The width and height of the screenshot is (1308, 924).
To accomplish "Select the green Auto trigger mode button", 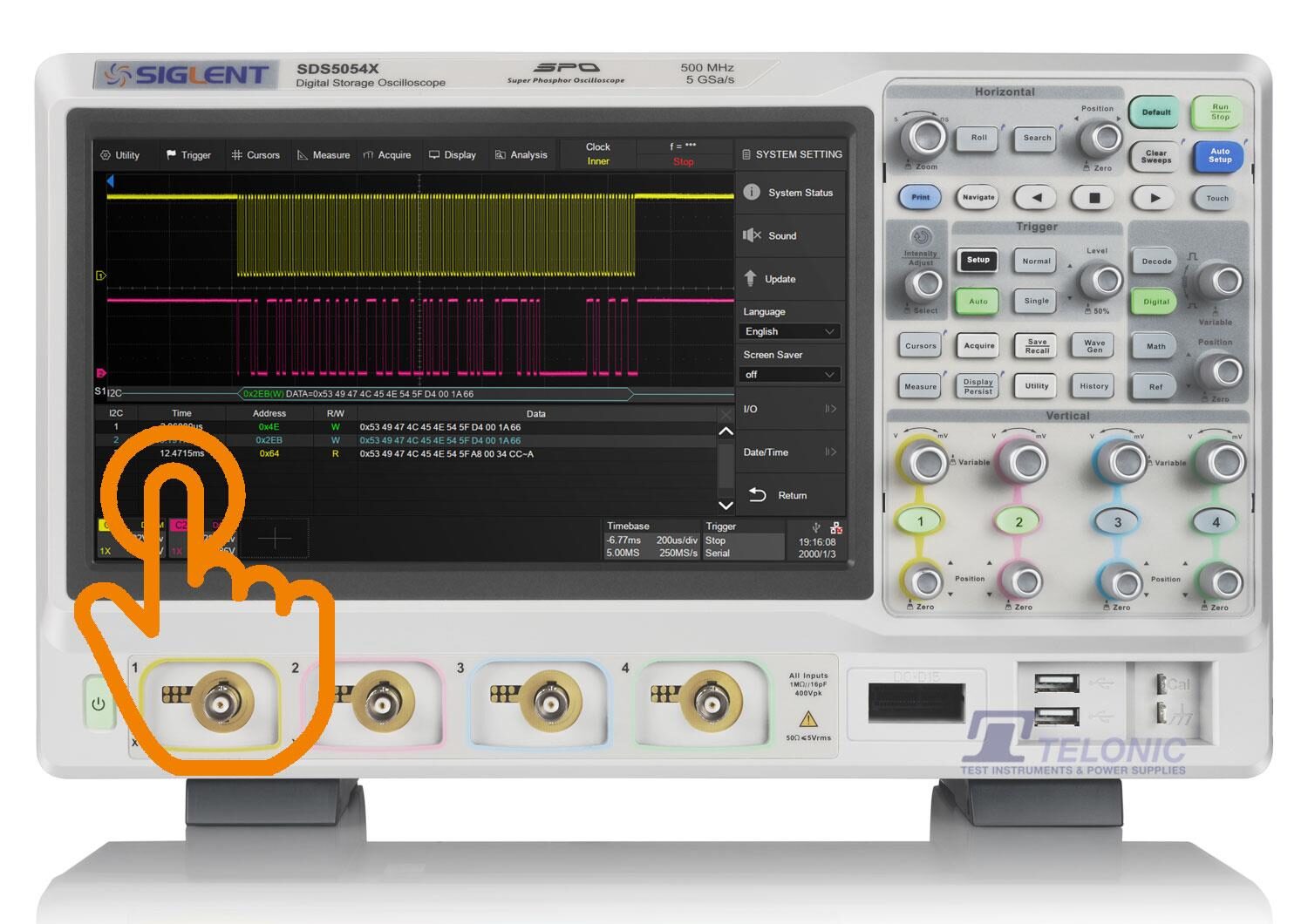I will tap(978, 301).
